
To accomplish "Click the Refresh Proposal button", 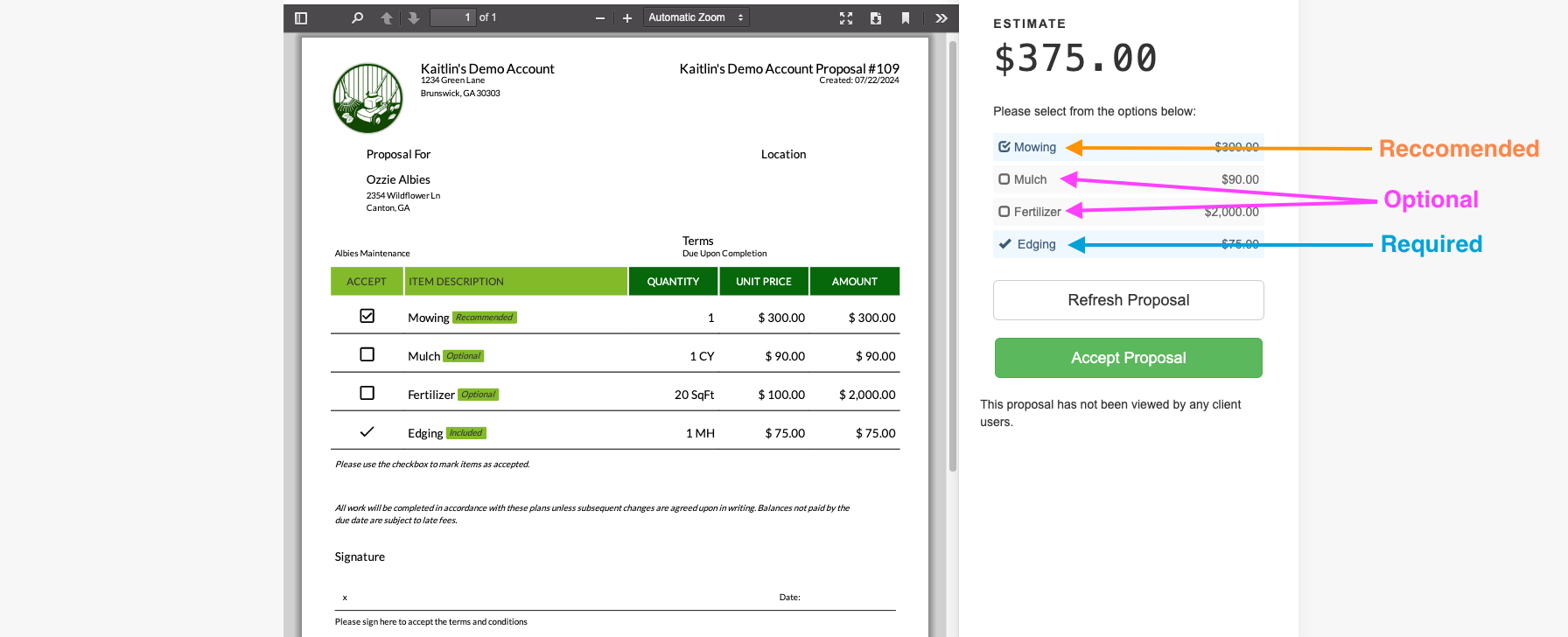I will tap(1128, 300).
